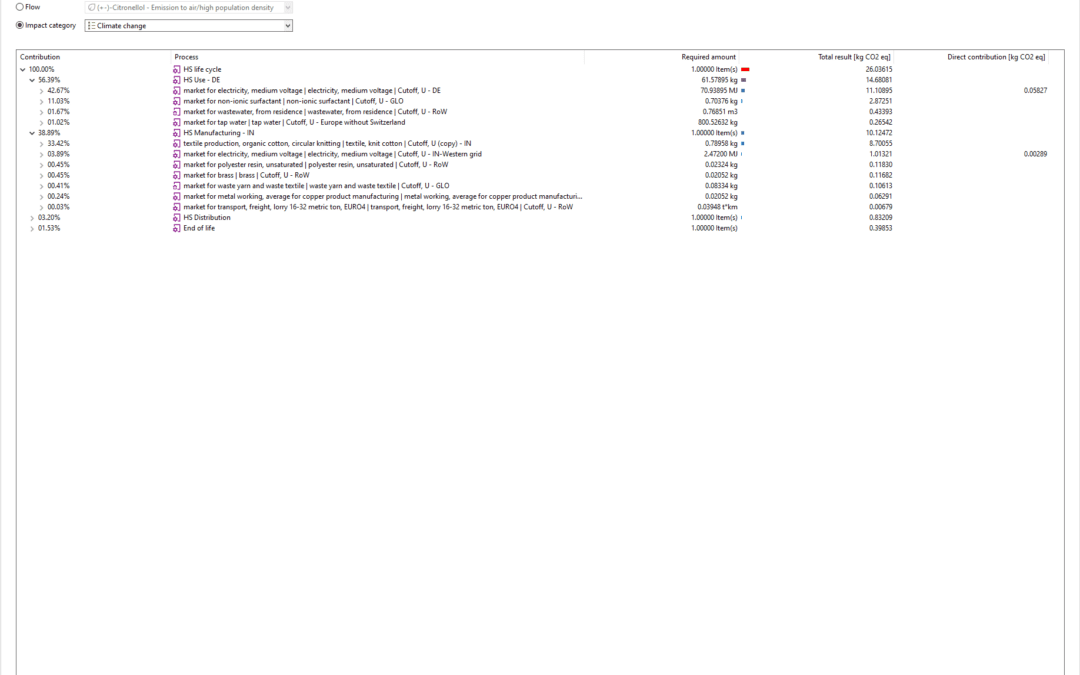Click process icon of polyester resin market
The height and width of the screenshot is (675, 1080).
tap(176, 165)
